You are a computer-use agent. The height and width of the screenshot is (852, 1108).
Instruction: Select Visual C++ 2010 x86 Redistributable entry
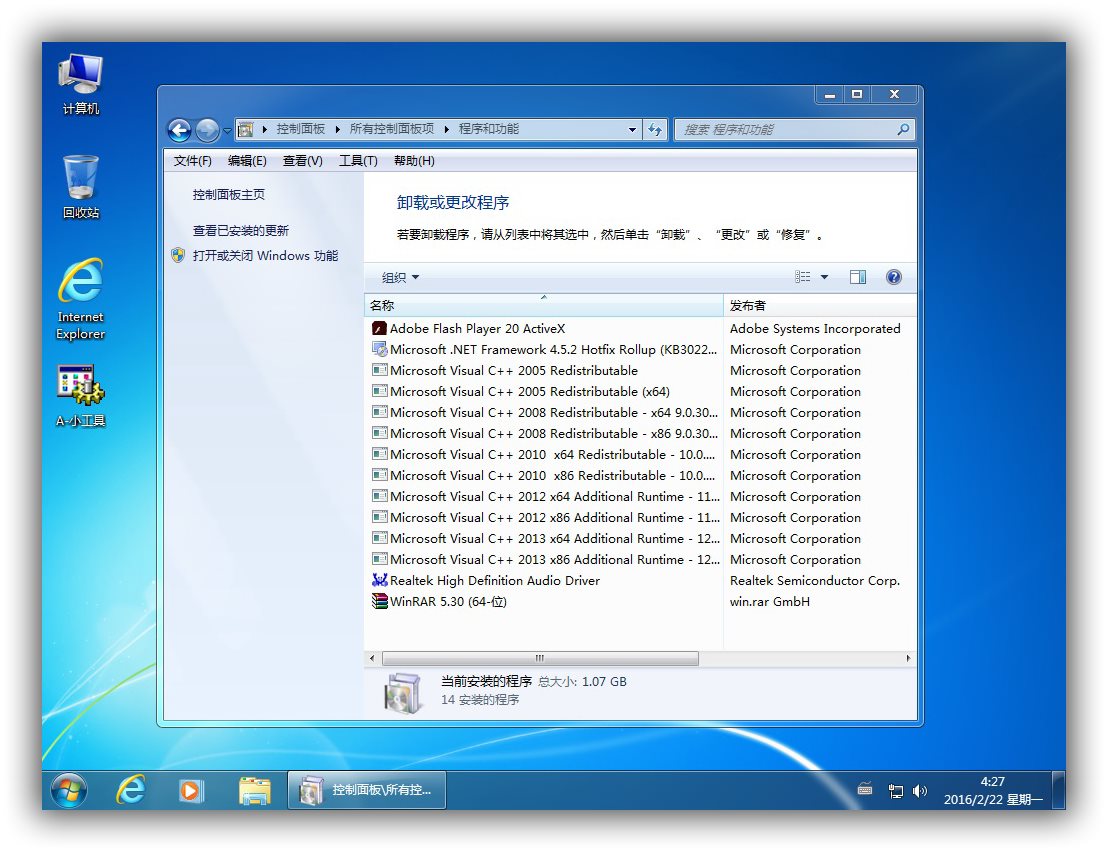coord(543,475)
